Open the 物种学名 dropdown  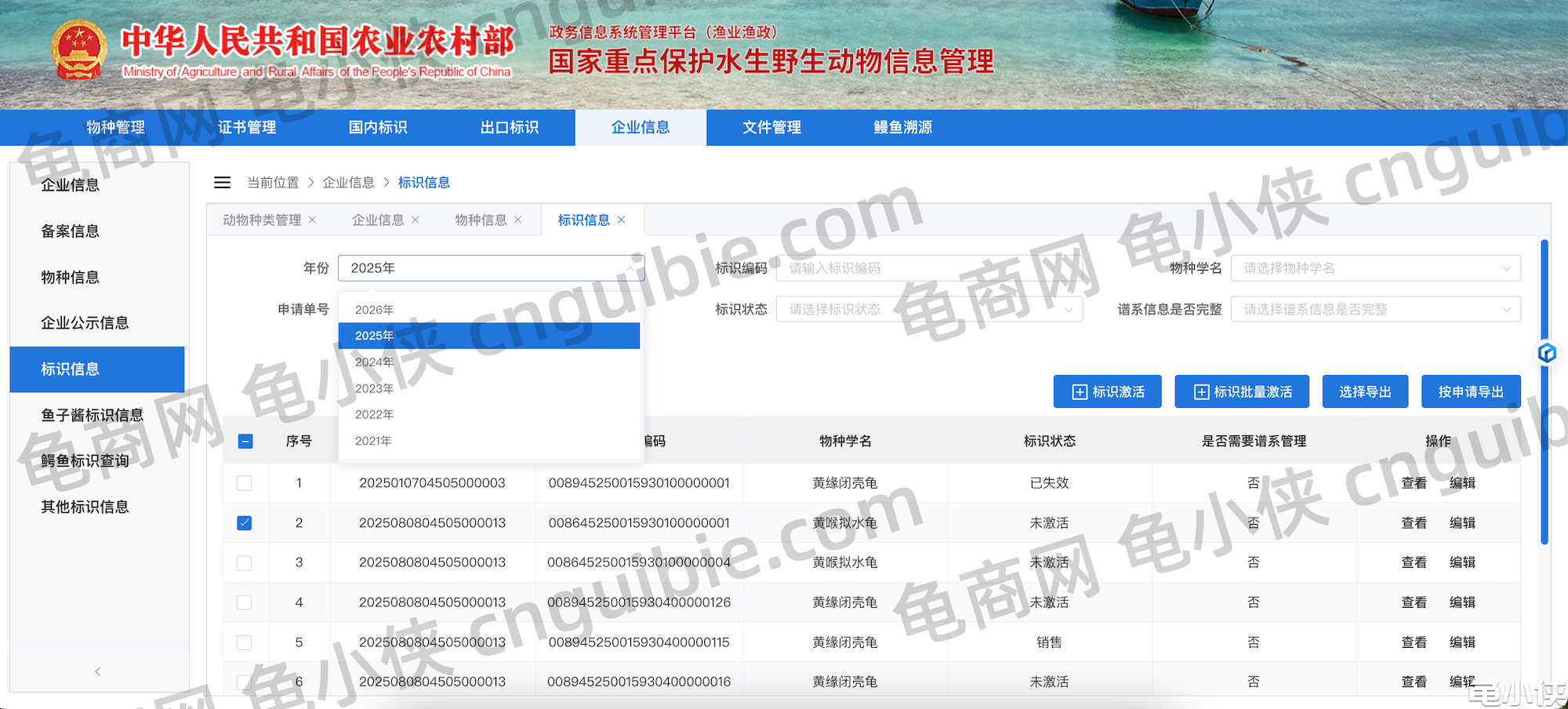coord(1375,268)
